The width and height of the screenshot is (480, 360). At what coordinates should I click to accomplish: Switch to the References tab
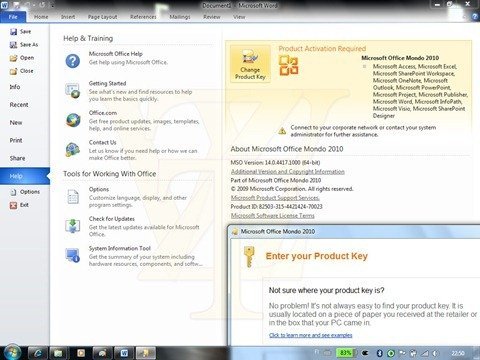(143, 17)
